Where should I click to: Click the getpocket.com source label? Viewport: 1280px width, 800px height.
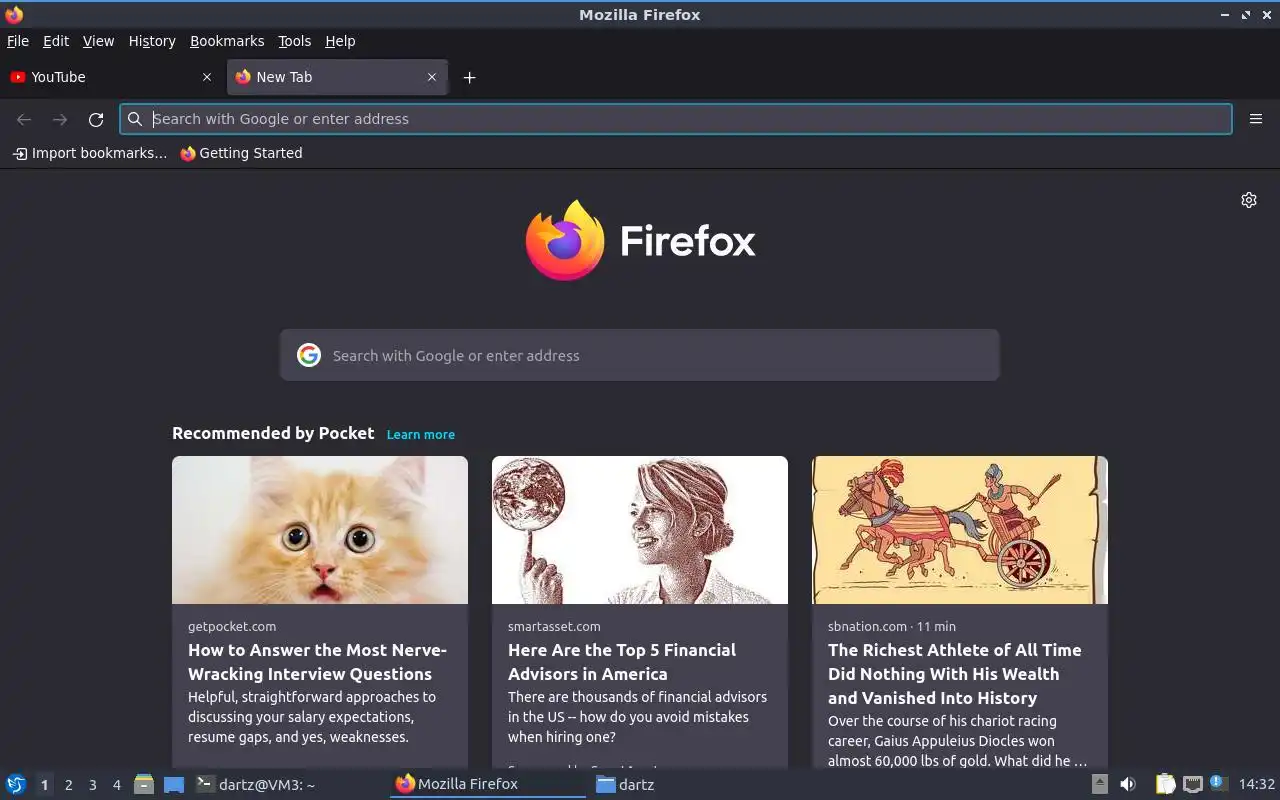(x=232, y=626)
